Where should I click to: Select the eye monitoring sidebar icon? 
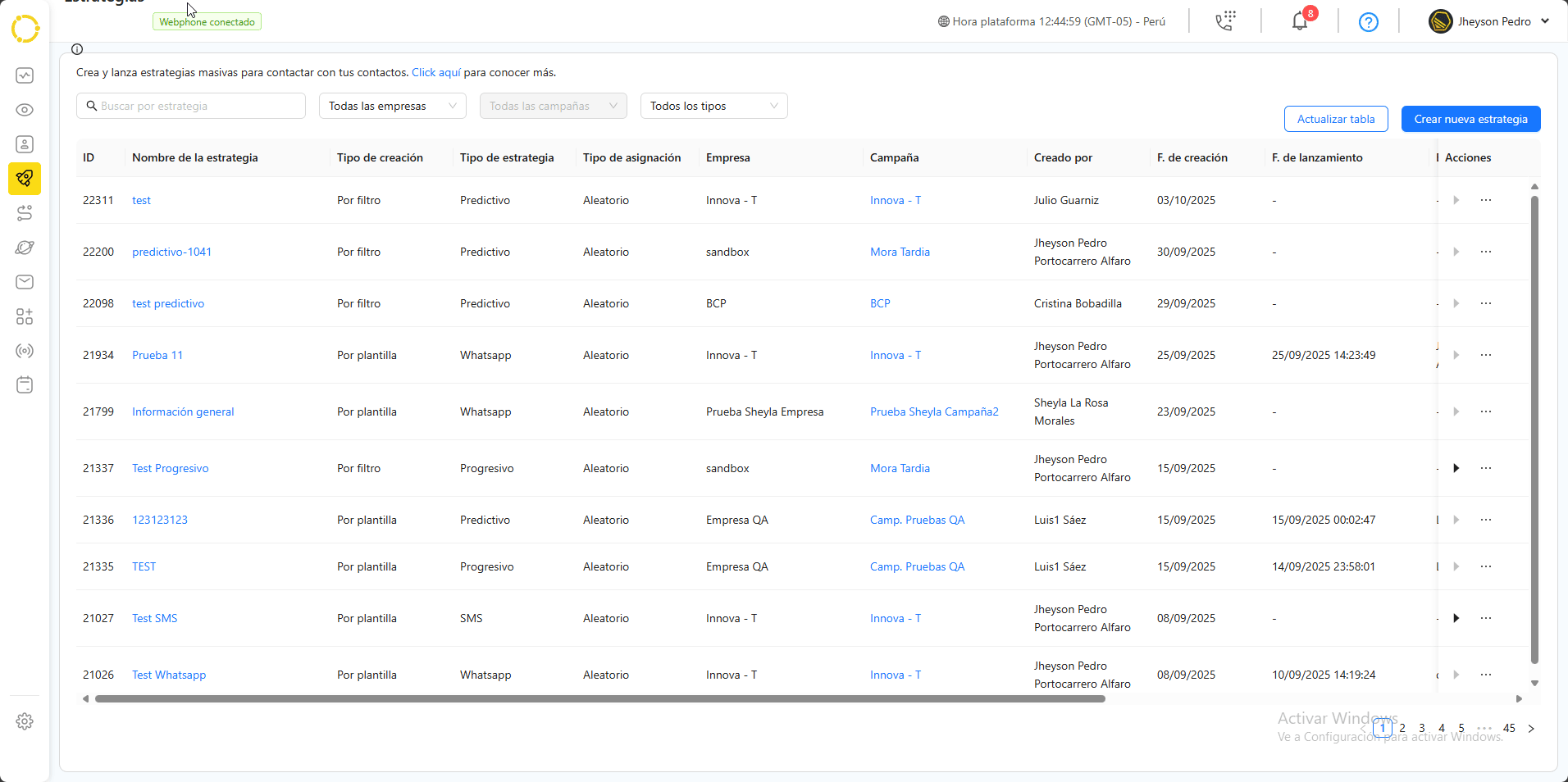25,110
